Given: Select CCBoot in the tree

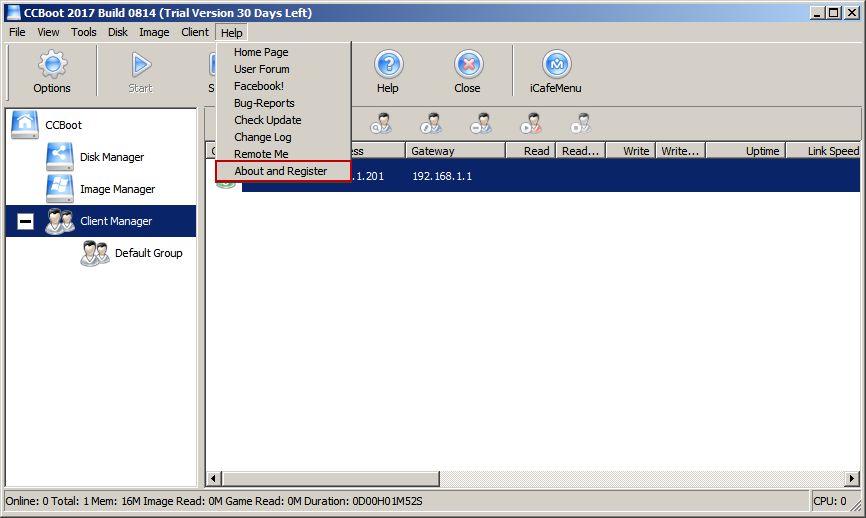Looking at the screenshot, I should (64, 125).
